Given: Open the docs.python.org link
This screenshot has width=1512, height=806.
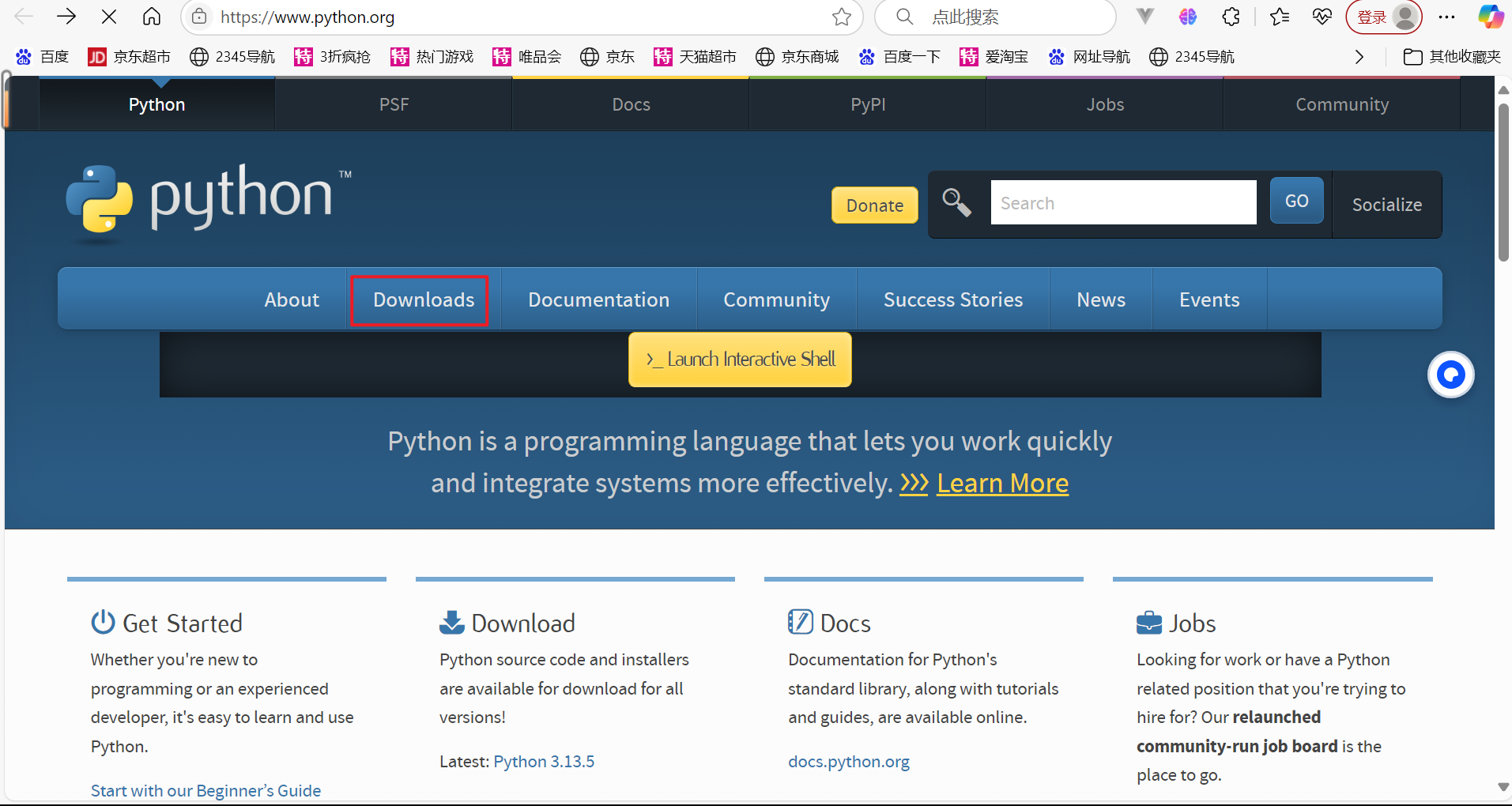Looking at the screenshot, I should 848,762.
